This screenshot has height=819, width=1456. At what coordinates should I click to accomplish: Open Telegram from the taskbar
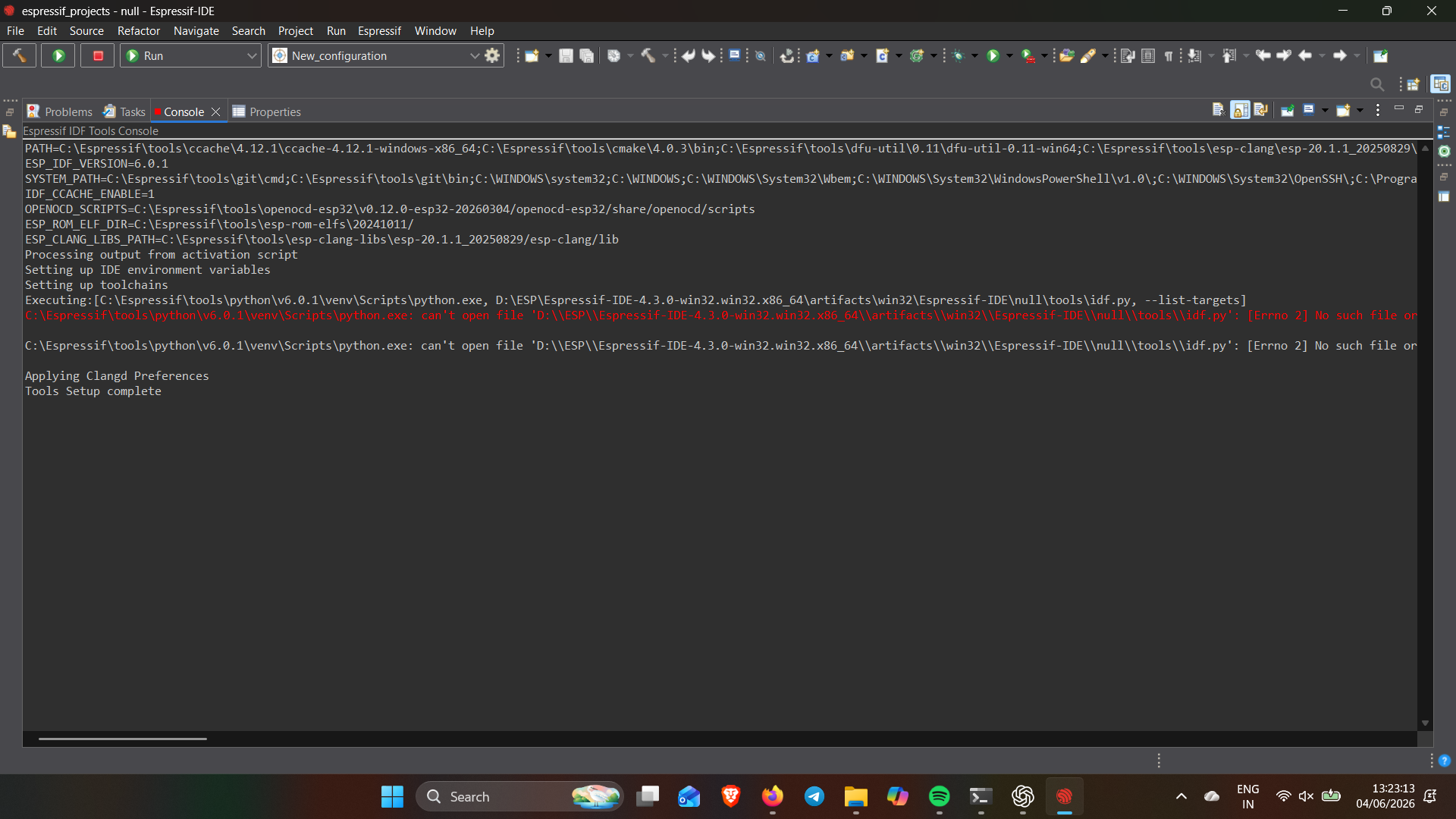point(814,796)
